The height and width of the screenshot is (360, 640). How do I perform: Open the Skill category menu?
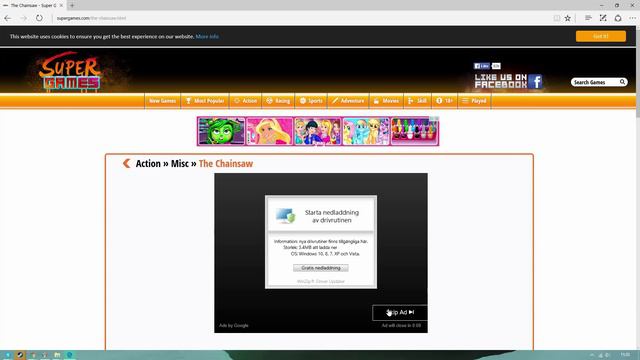[417, 101]
